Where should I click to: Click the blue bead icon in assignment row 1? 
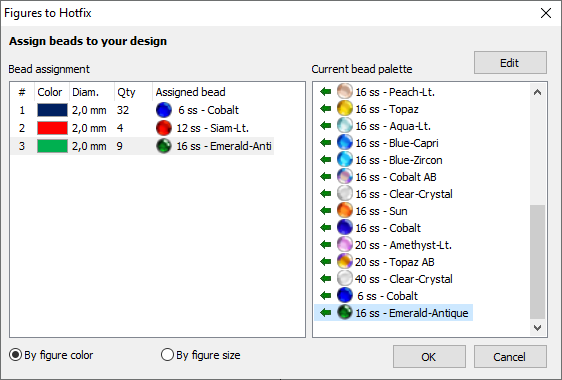click(x=164, y=110)
